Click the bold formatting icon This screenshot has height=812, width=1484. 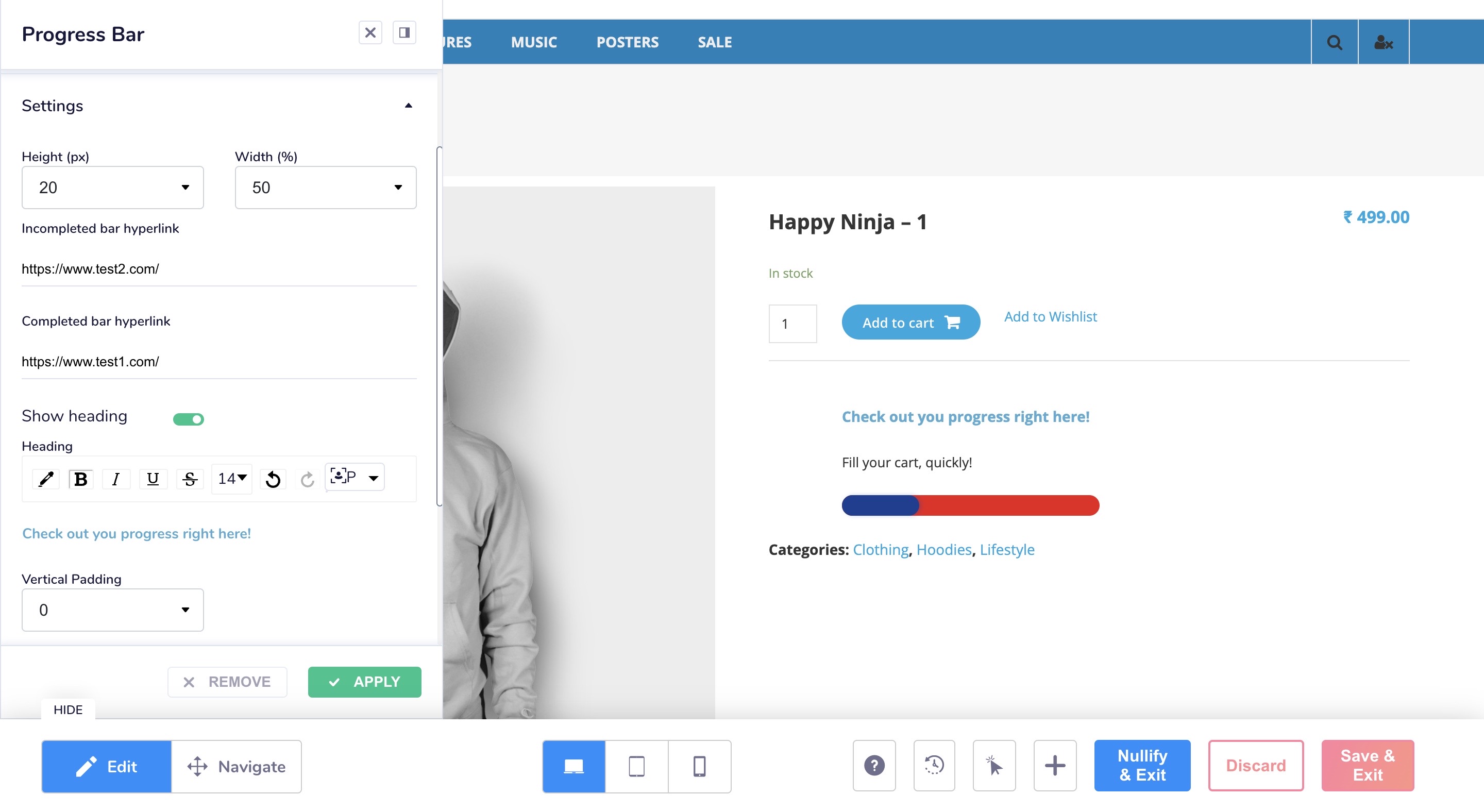click(x=81, y=477)
